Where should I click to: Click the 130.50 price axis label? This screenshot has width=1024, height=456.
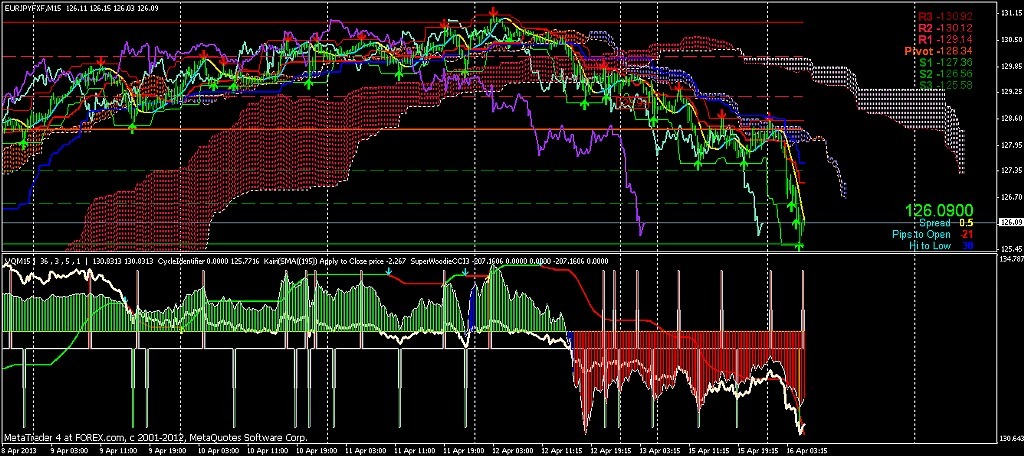point(1010,40)
